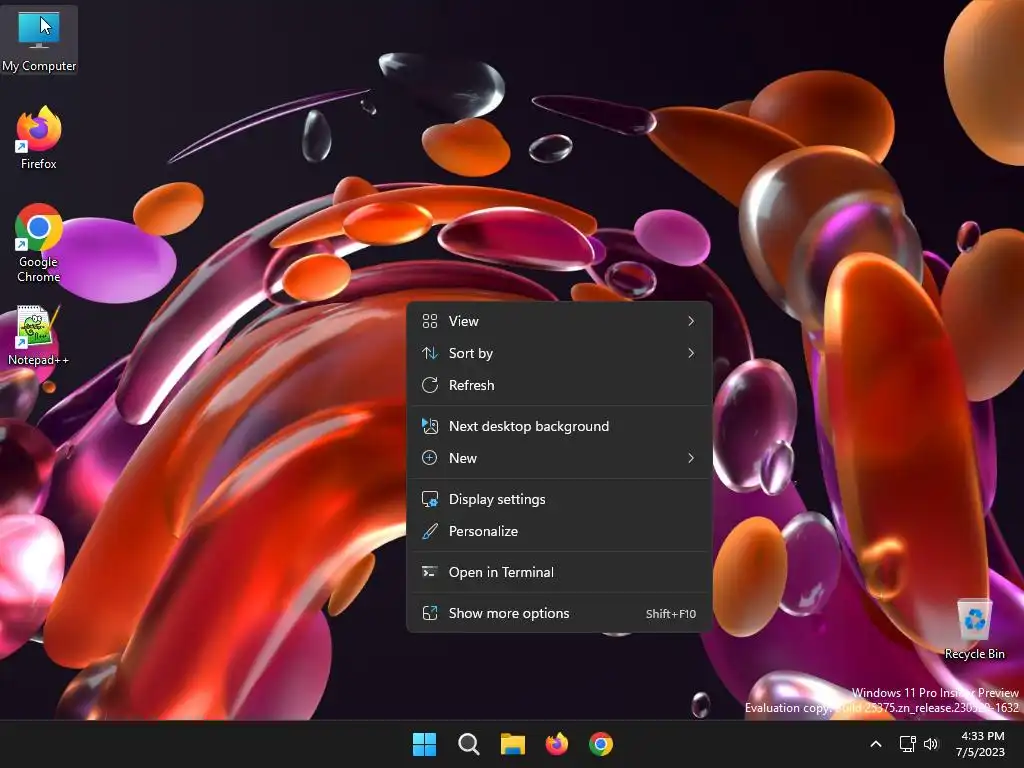The width and height of the screenshot is (1024, 768).
Task: Choose Refresh in the context menu
Action: click(x=559, y=385)
